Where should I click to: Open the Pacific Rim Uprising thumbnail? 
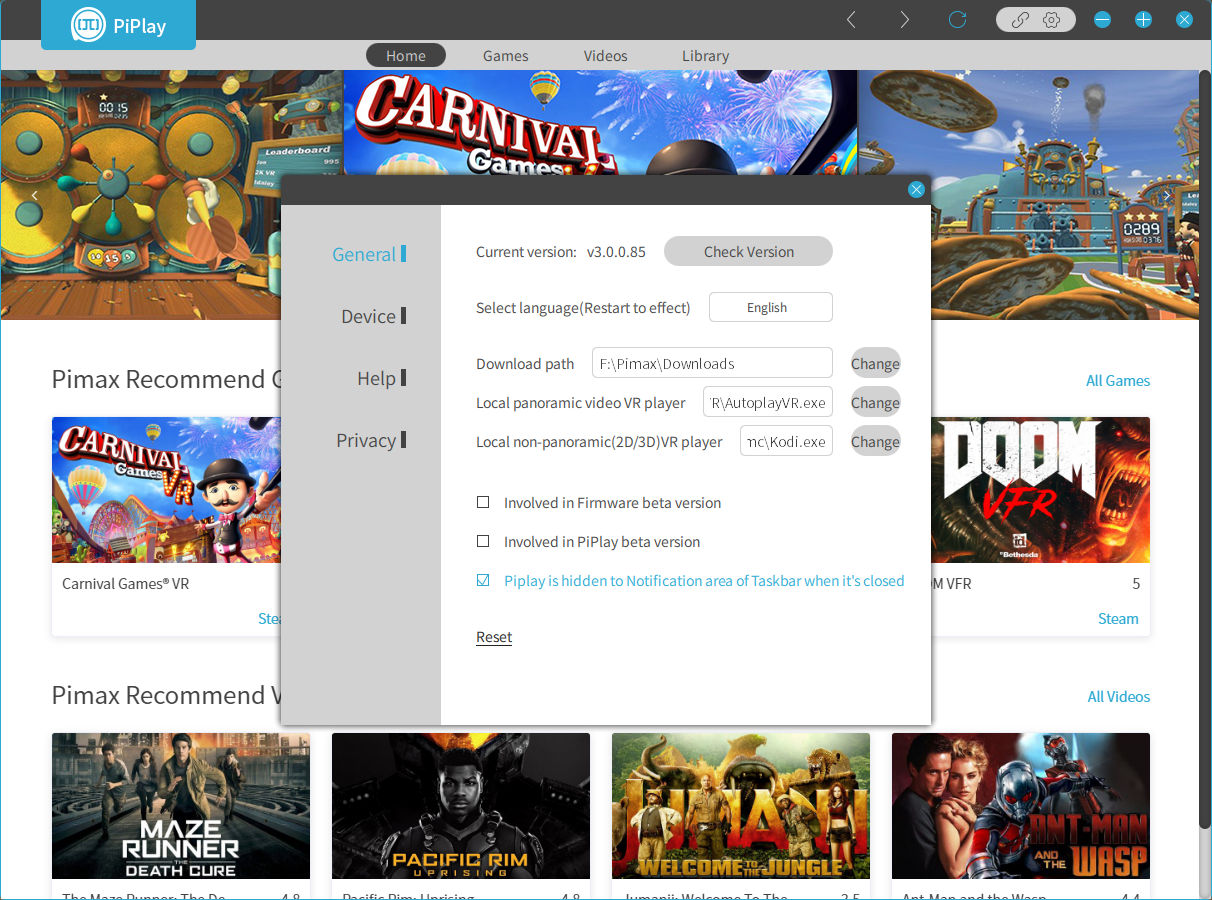[461, 806]
